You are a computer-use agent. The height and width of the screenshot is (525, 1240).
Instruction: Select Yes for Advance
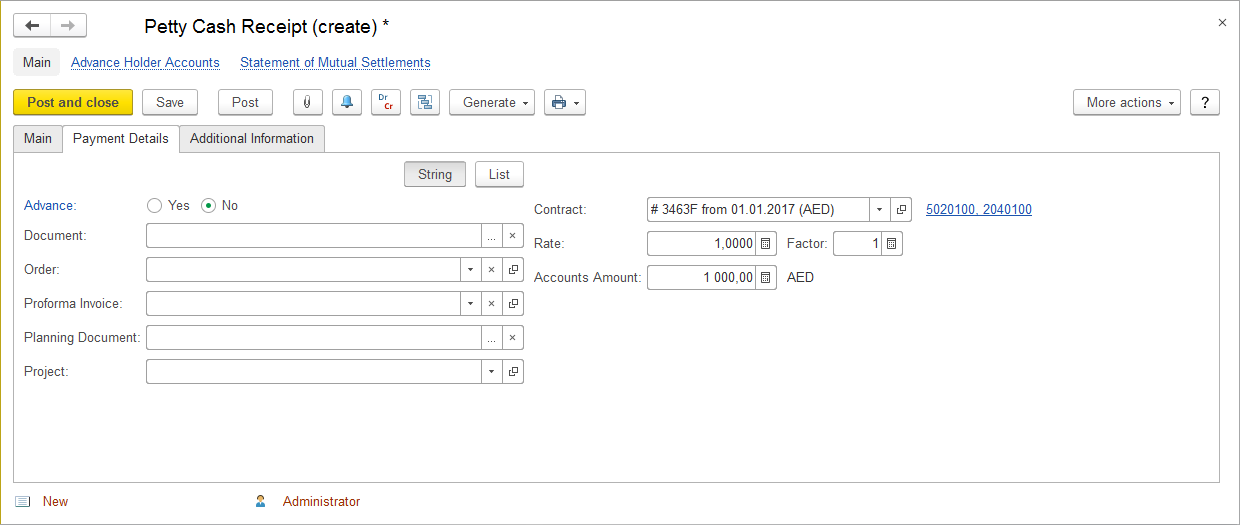154,205
